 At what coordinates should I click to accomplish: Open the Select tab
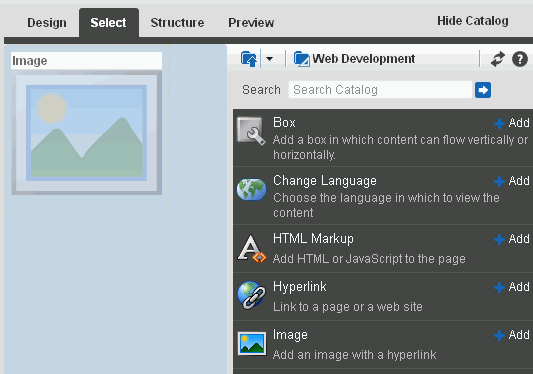click(x=108, y=23)
